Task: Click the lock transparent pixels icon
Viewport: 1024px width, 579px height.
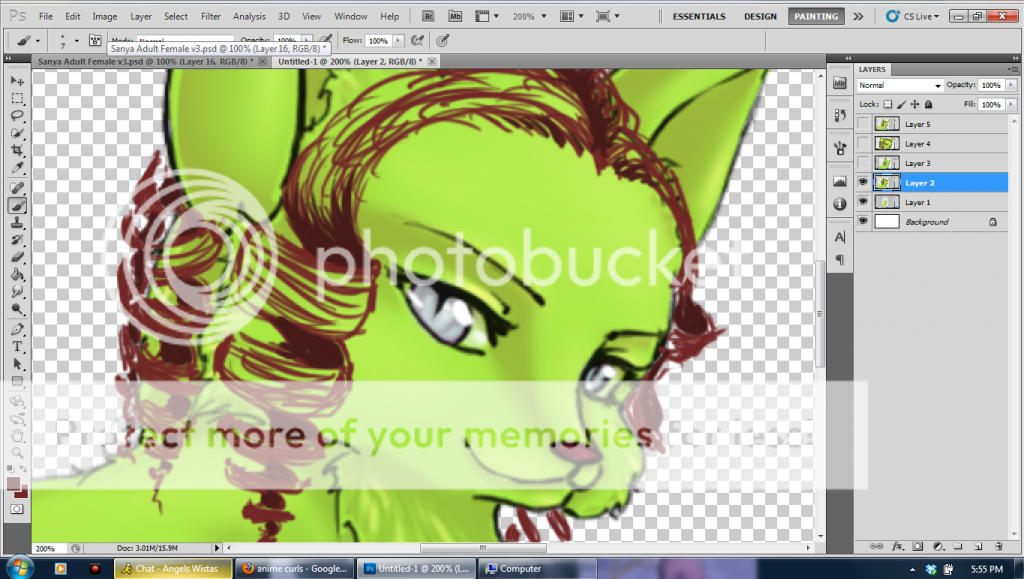Action: 887,104
